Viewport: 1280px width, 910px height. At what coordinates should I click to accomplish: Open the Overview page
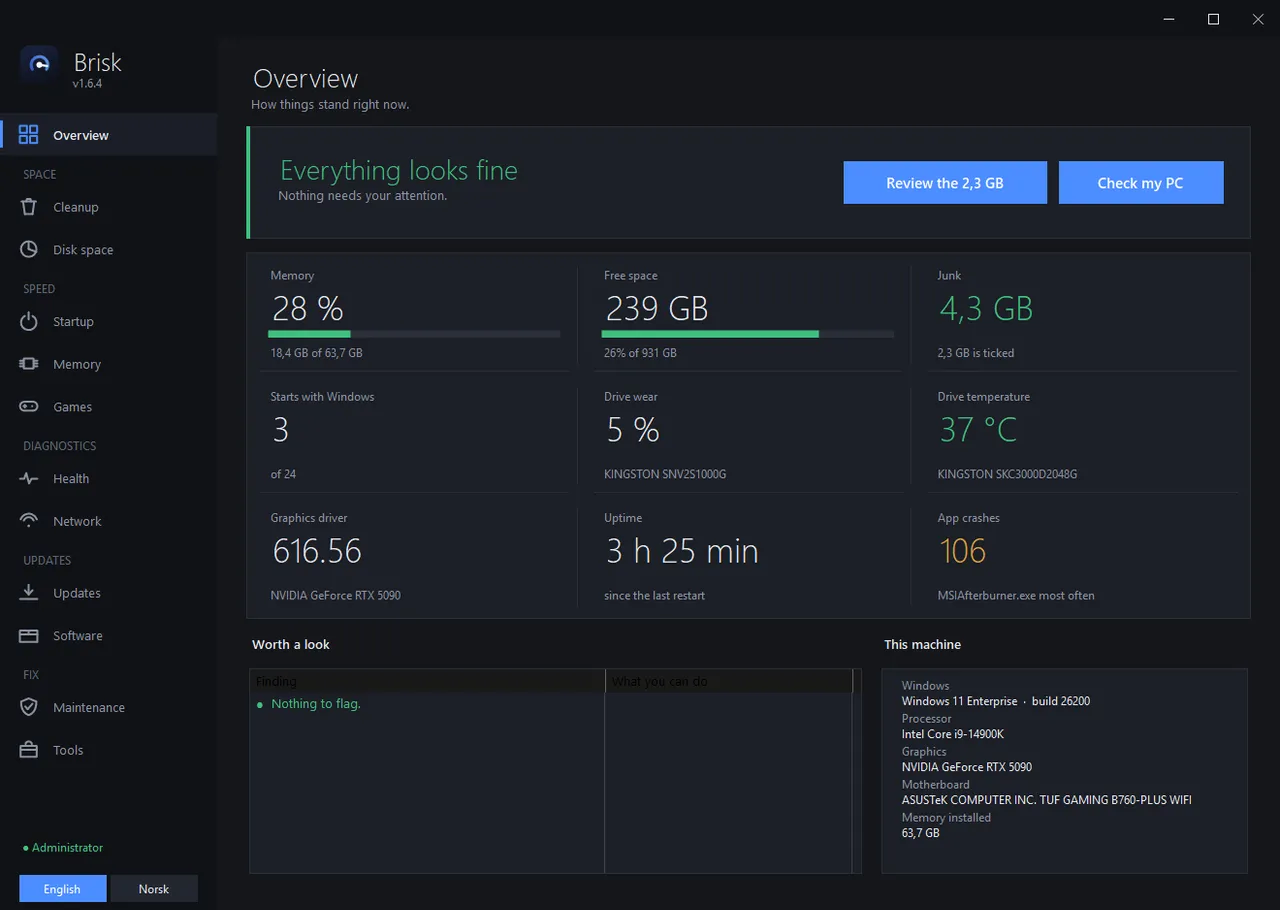click(108, 135)
